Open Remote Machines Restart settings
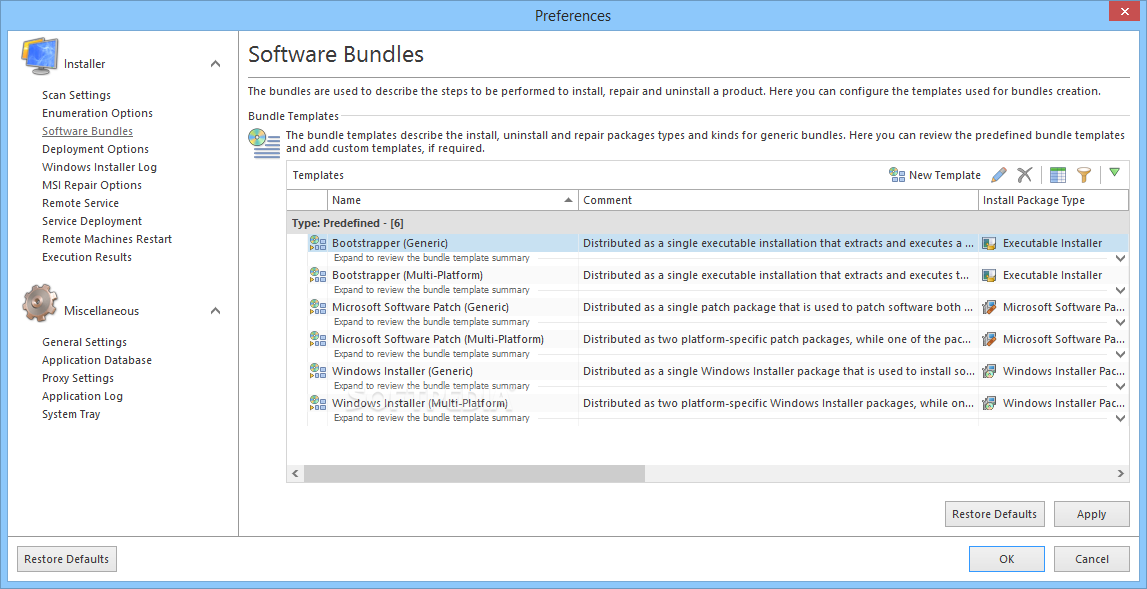Viewport: 1147px width, 589px height. pyautogui.click(x=107, y=239)
